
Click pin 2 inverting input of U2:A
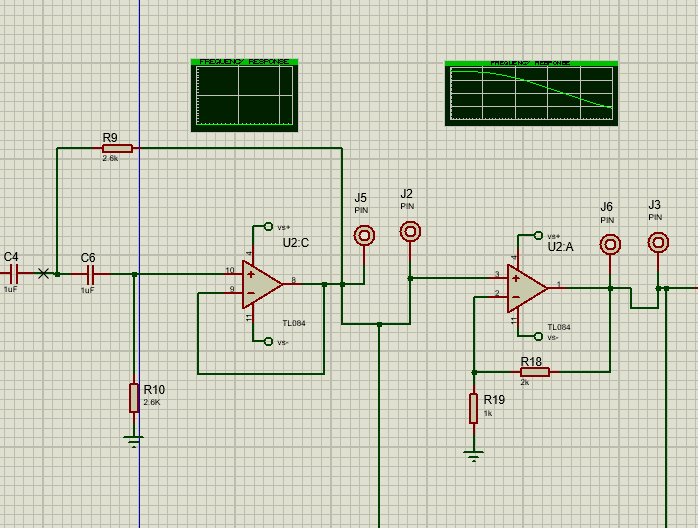499,296
